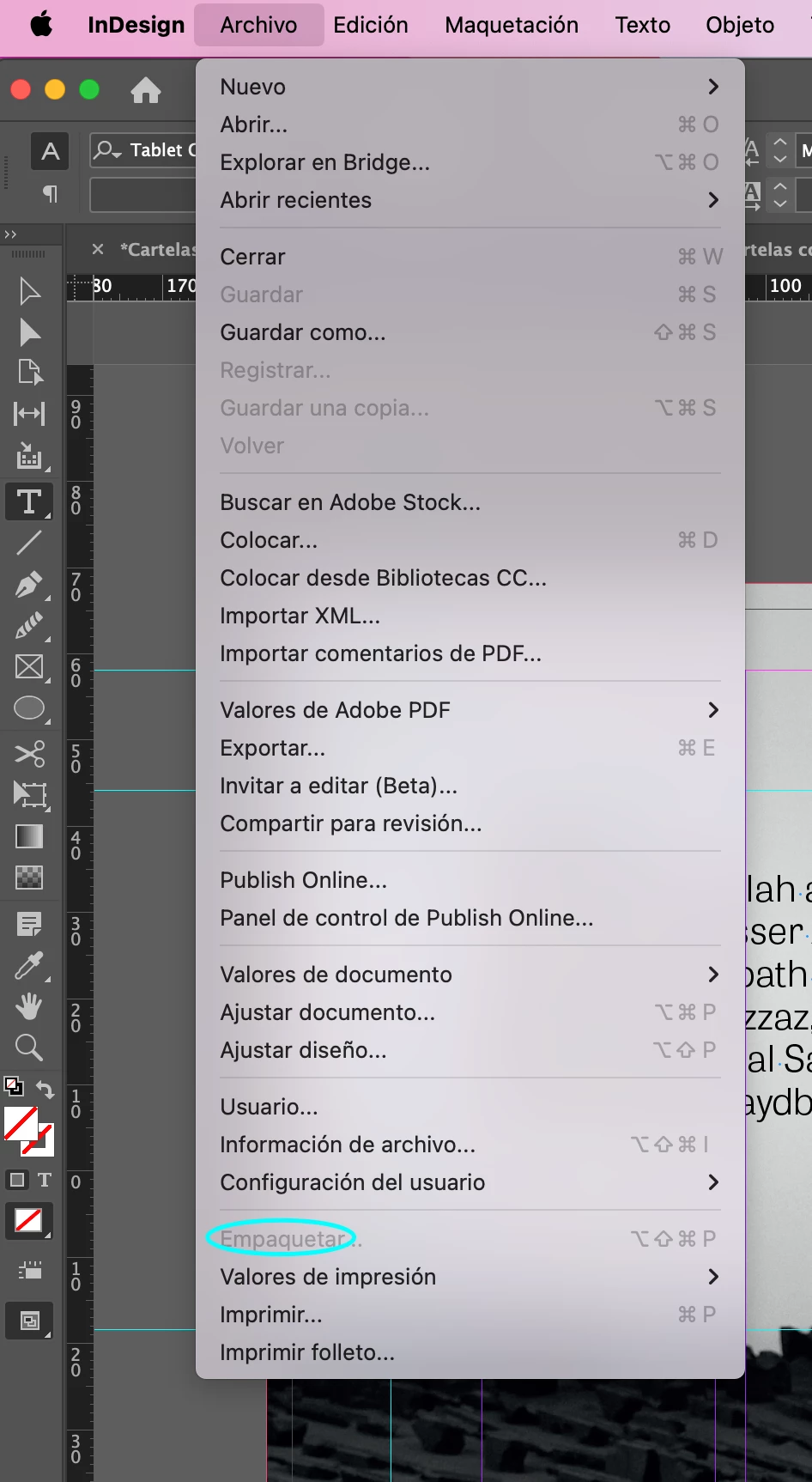Expand the collapsed tools panel chevrons

(10, 234)
